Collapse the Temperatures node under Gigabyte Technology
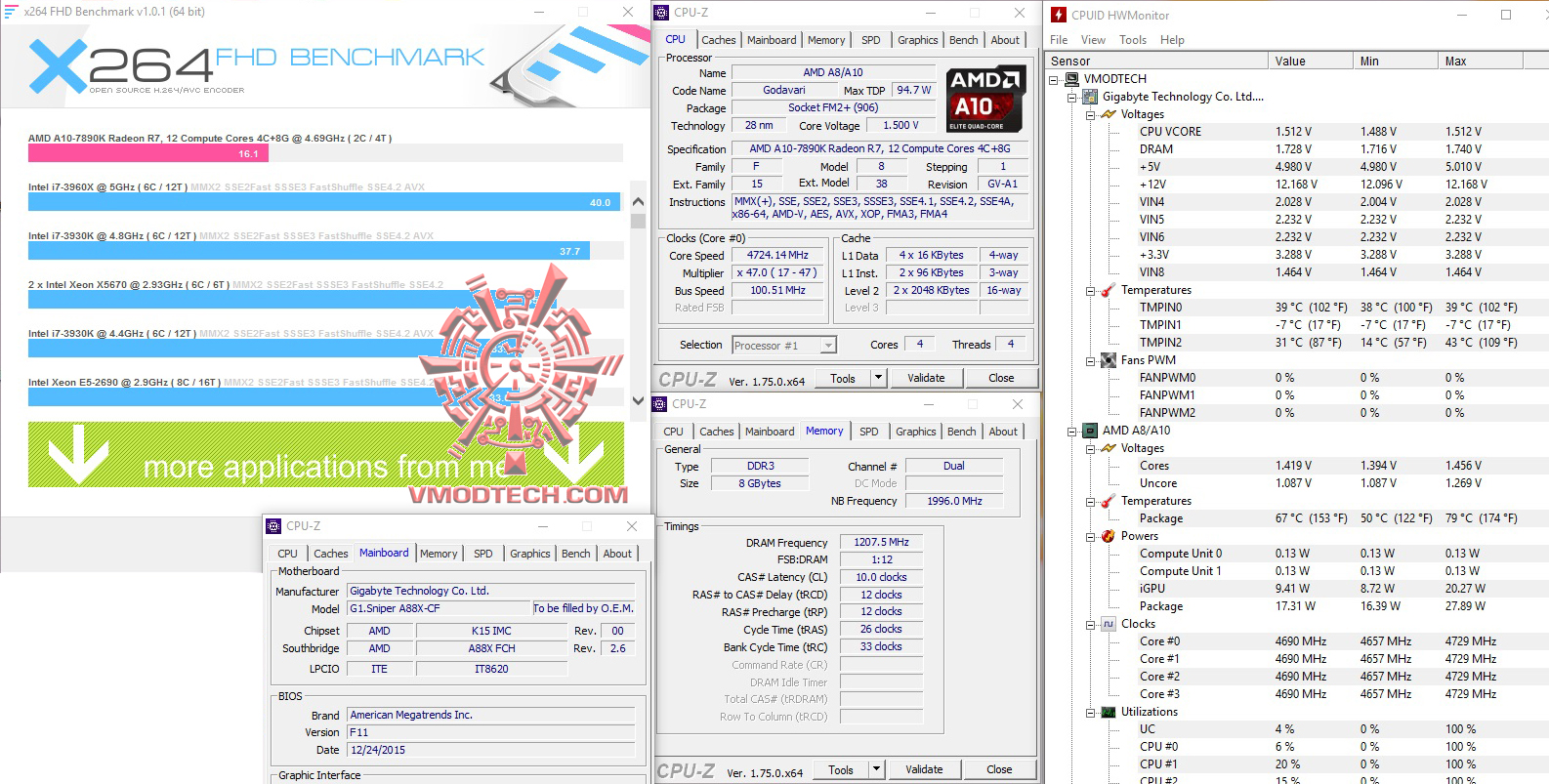1549x784 pixels. pyautogui.click(x=1091, y=291)
